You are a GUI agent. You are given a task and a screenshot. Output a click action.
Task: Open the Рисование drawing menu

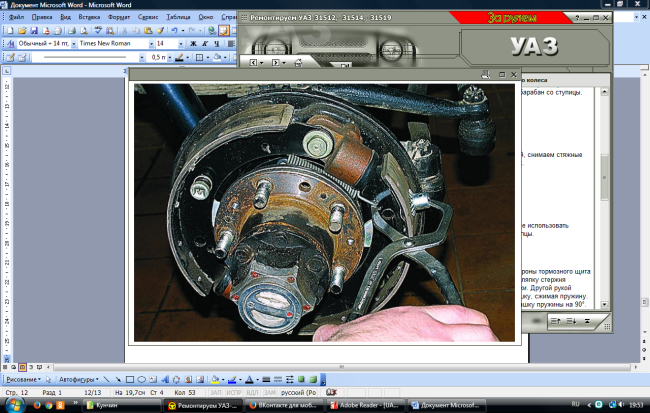coord(24,379)
